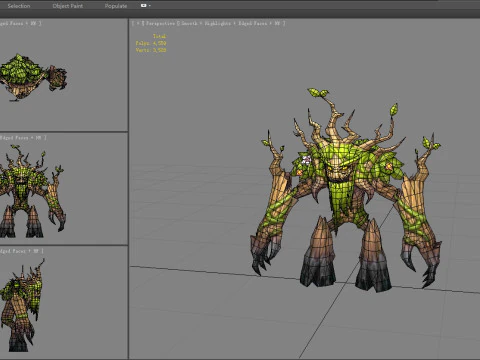This screenshot has height=360, width=480.
Task: Switch to the Selection ribbon tab
Action: (x=19, y=6)
